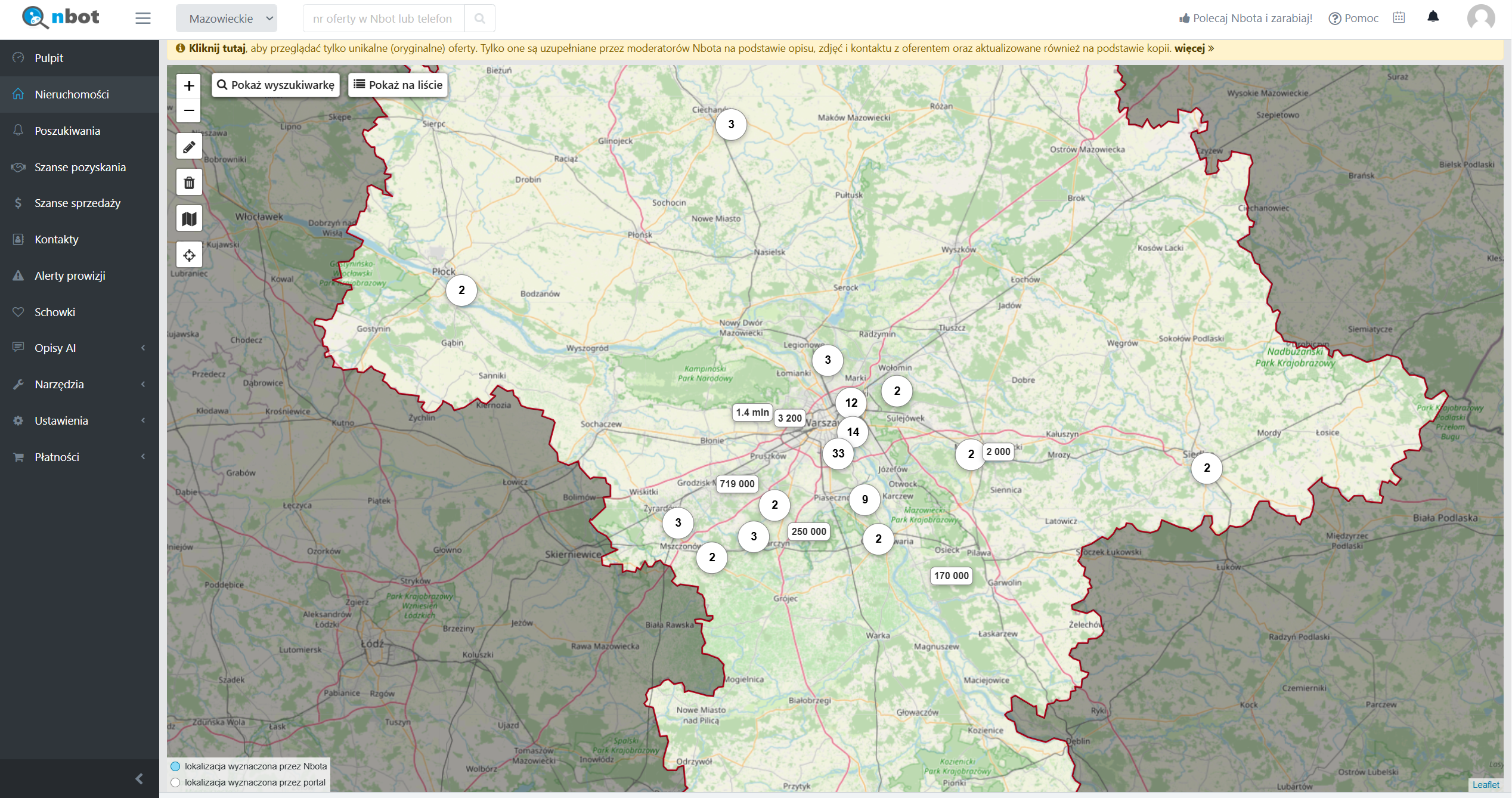Screen dimensions: 1512x798
Task: Click the 250 000 price marker
Action: click(x=809, y=531)
